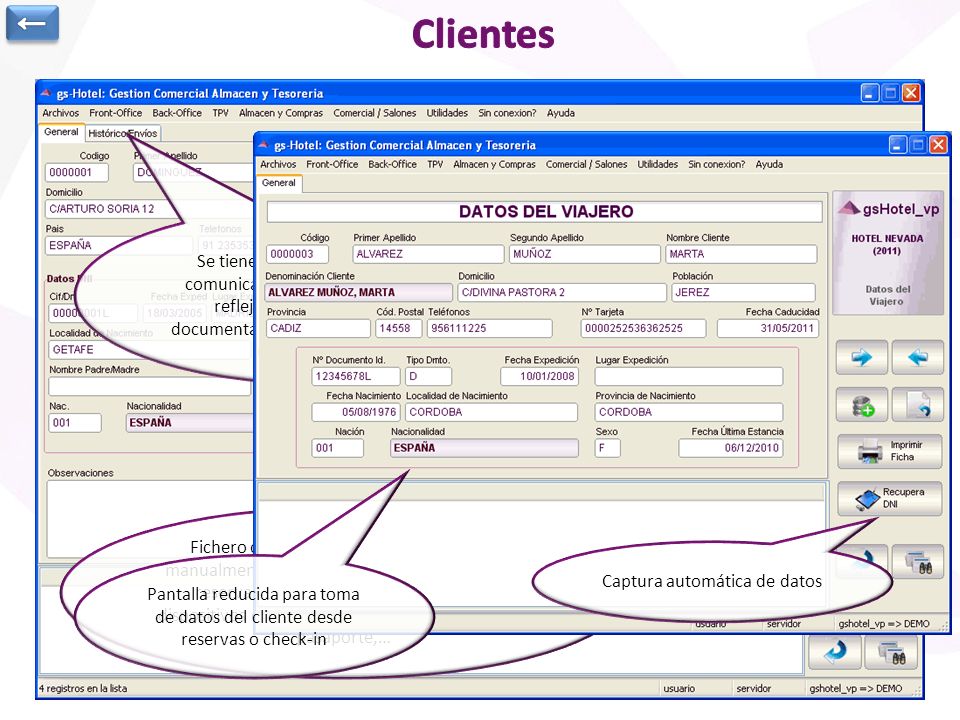The image size is (960, 720).
Task: Click Denominación Cliente field ALVAREZ MUÑOZ, MARTA
Action: click(358, 292)
